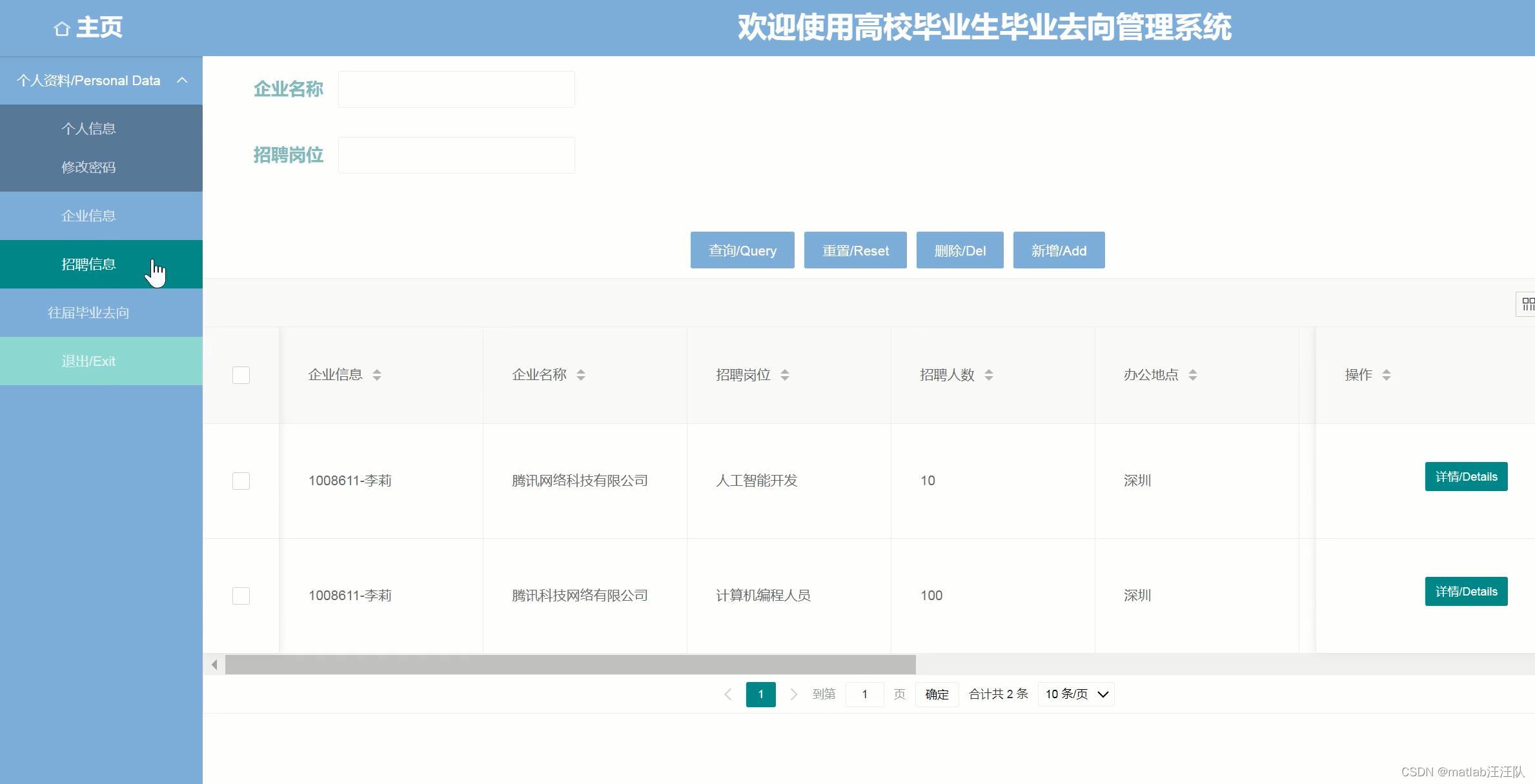1535x784 pixels.
Task: Open 往届毕业去向 in the sidebar
Action: (88, 313)
